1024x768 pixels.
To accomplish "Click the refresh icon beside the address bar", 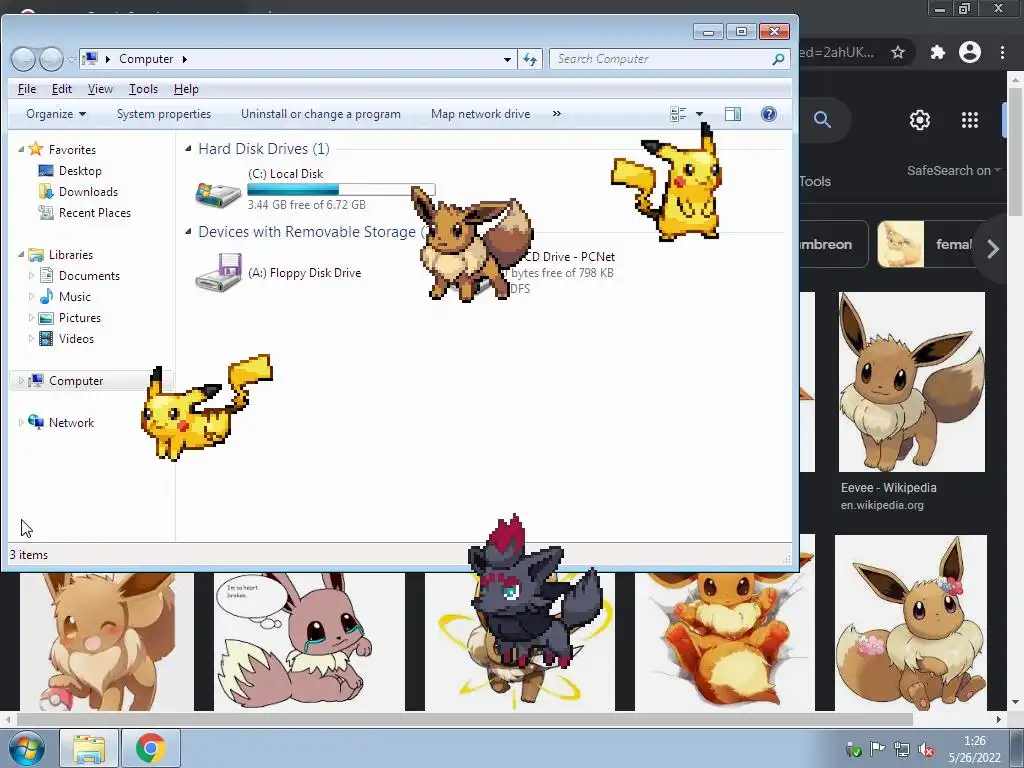I will 530,59.
